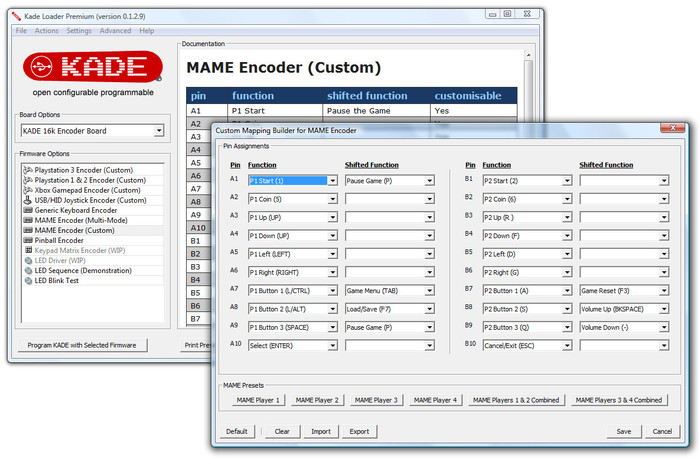This screenshot has height=458, width=700.
Task: Click the LED Sequence (Demonstration) icon
Action: 28,271
